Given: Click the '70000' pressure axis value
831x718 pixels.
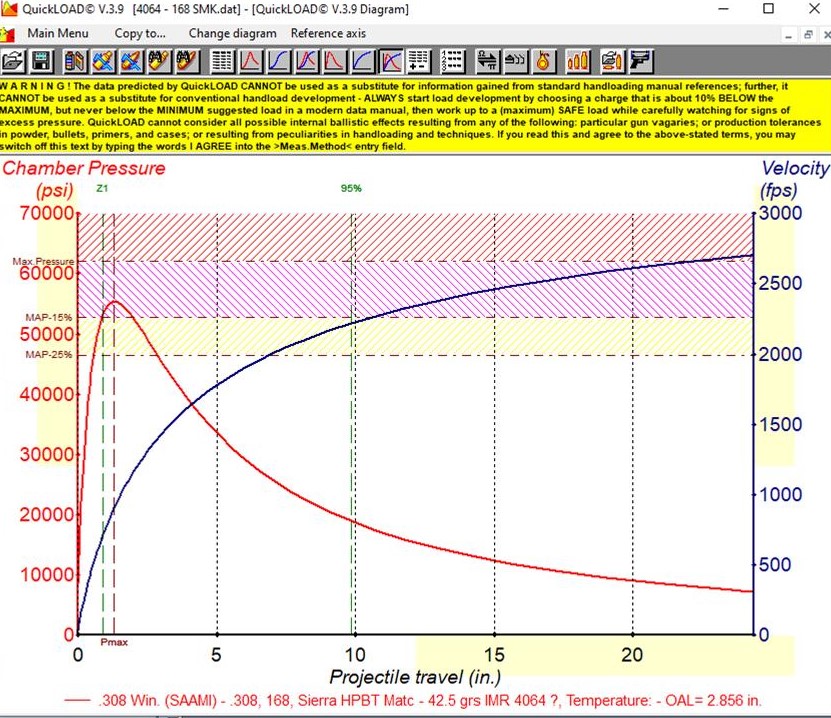Looking at the screenshot, I should point(47,213).
